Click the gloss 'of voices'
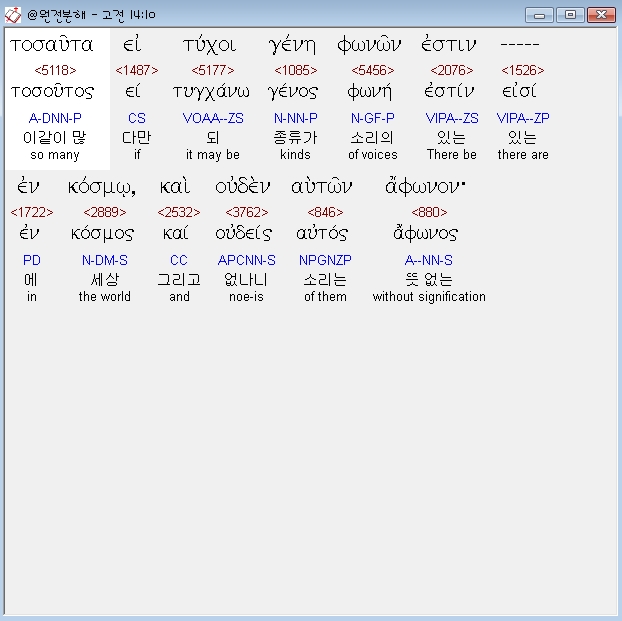Screen dimensions: 622x621 (x=373, y=154)
